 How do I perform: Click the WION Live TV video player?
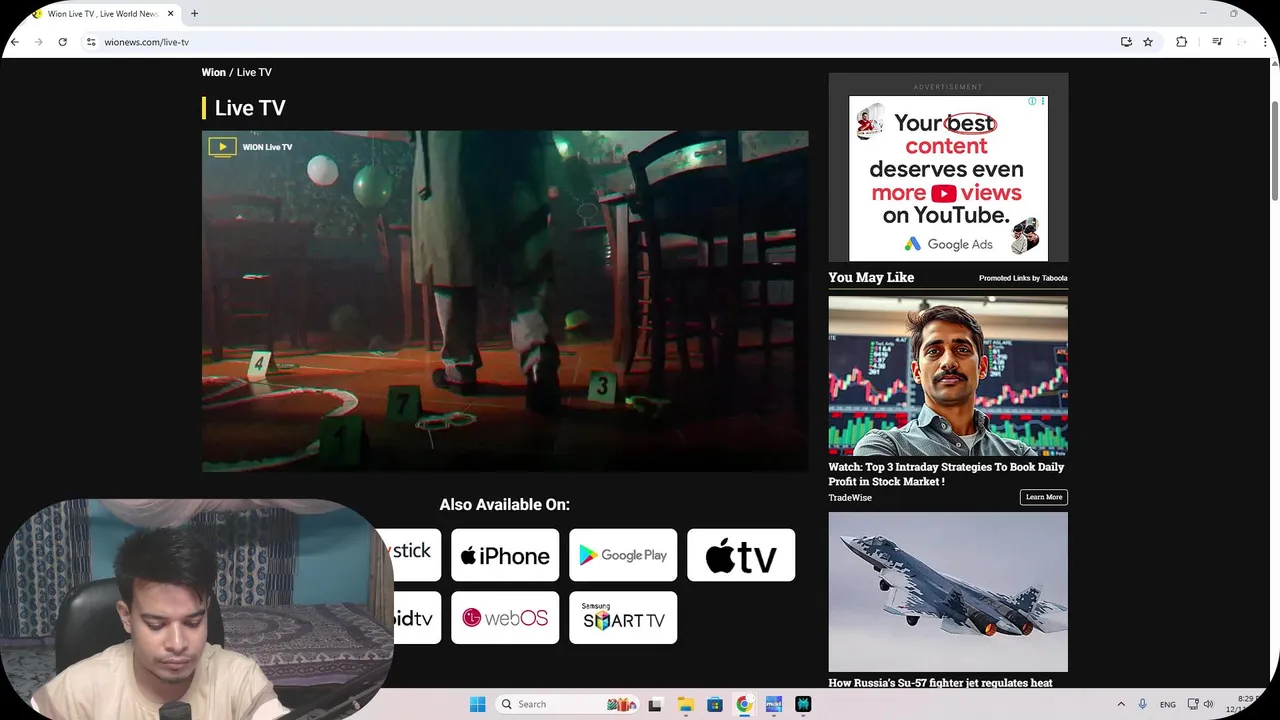tap(505, 301)
